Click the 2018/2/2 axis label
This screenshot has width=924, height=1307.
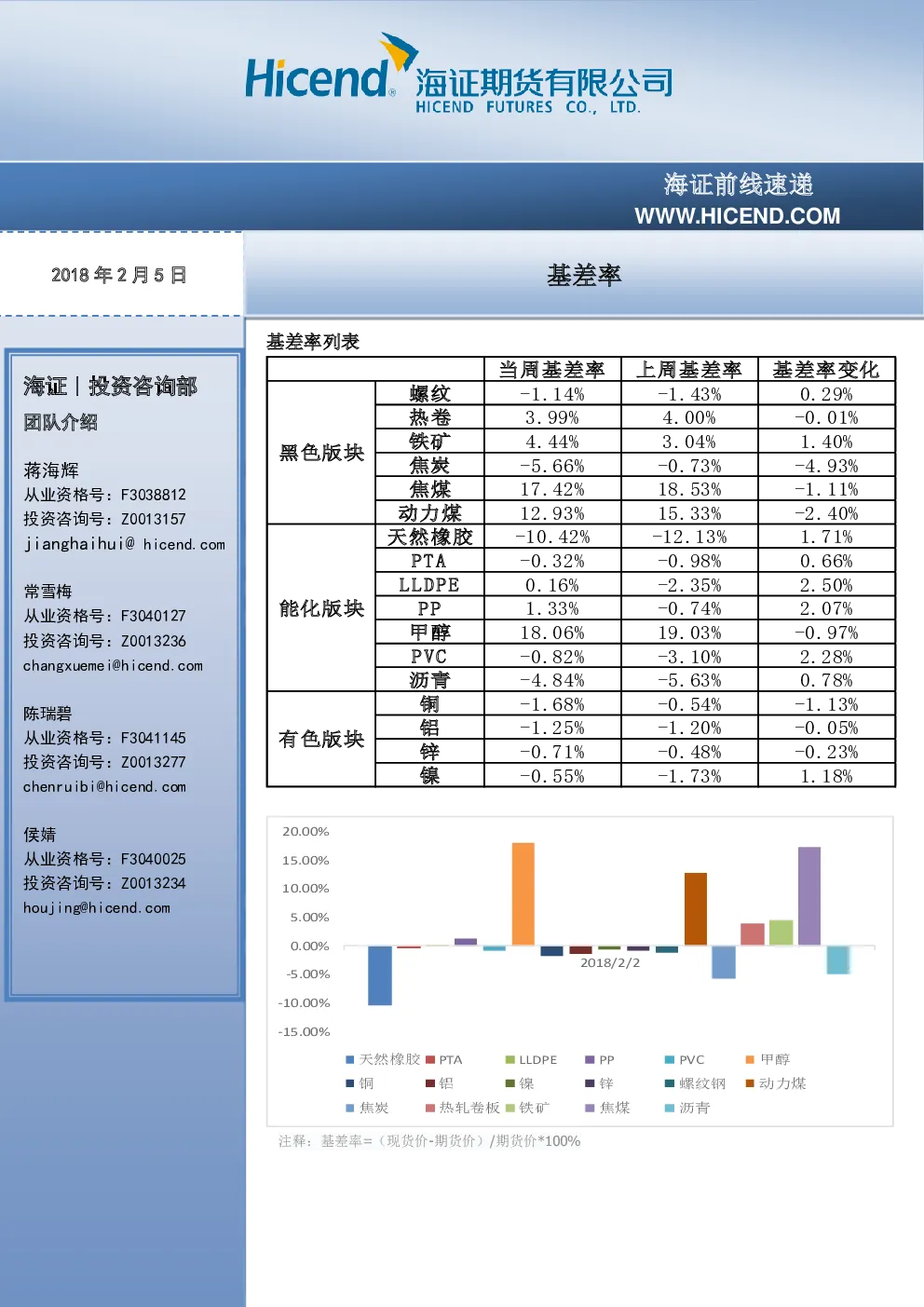coord(610,962)
